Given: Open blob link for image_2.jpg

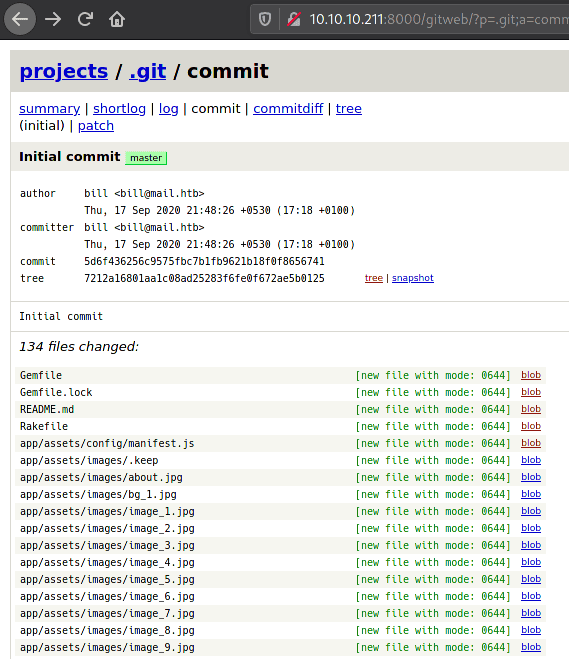Looking at the screenshot, I should coord(531,528).
